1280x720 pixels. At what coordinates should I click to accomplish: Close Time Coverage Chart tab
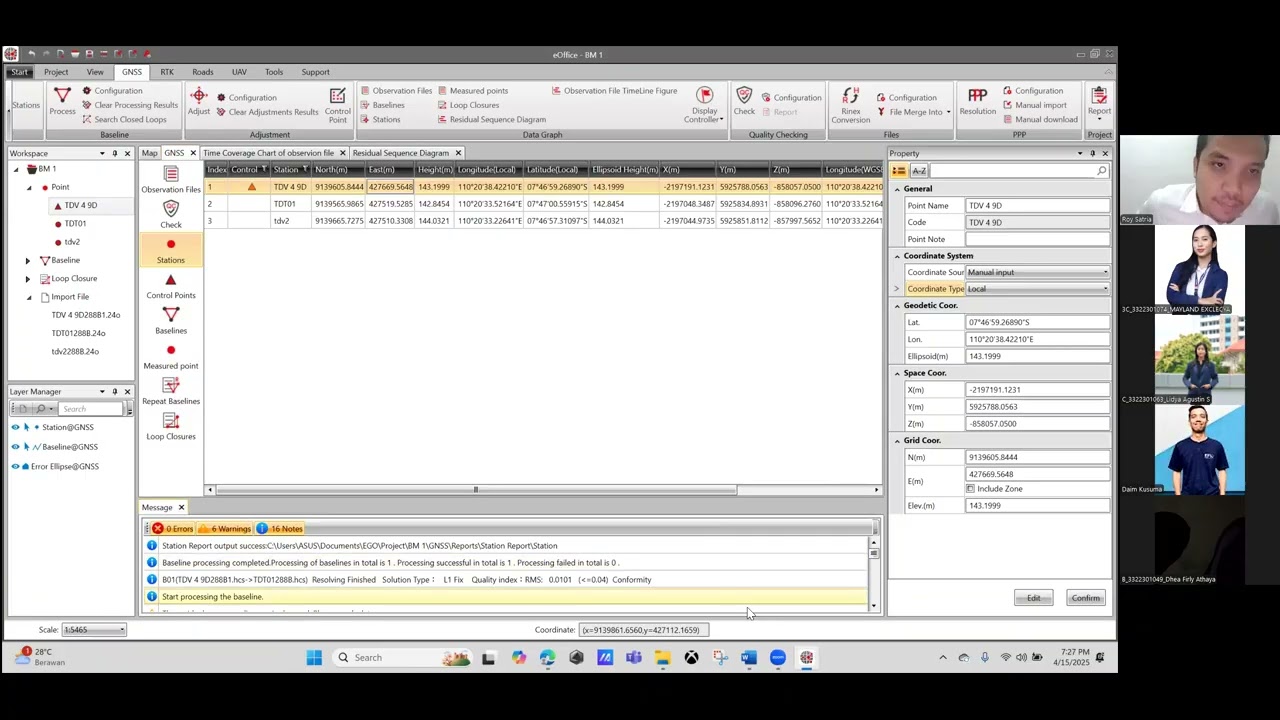pyautogui.click(x=342, y=153)
